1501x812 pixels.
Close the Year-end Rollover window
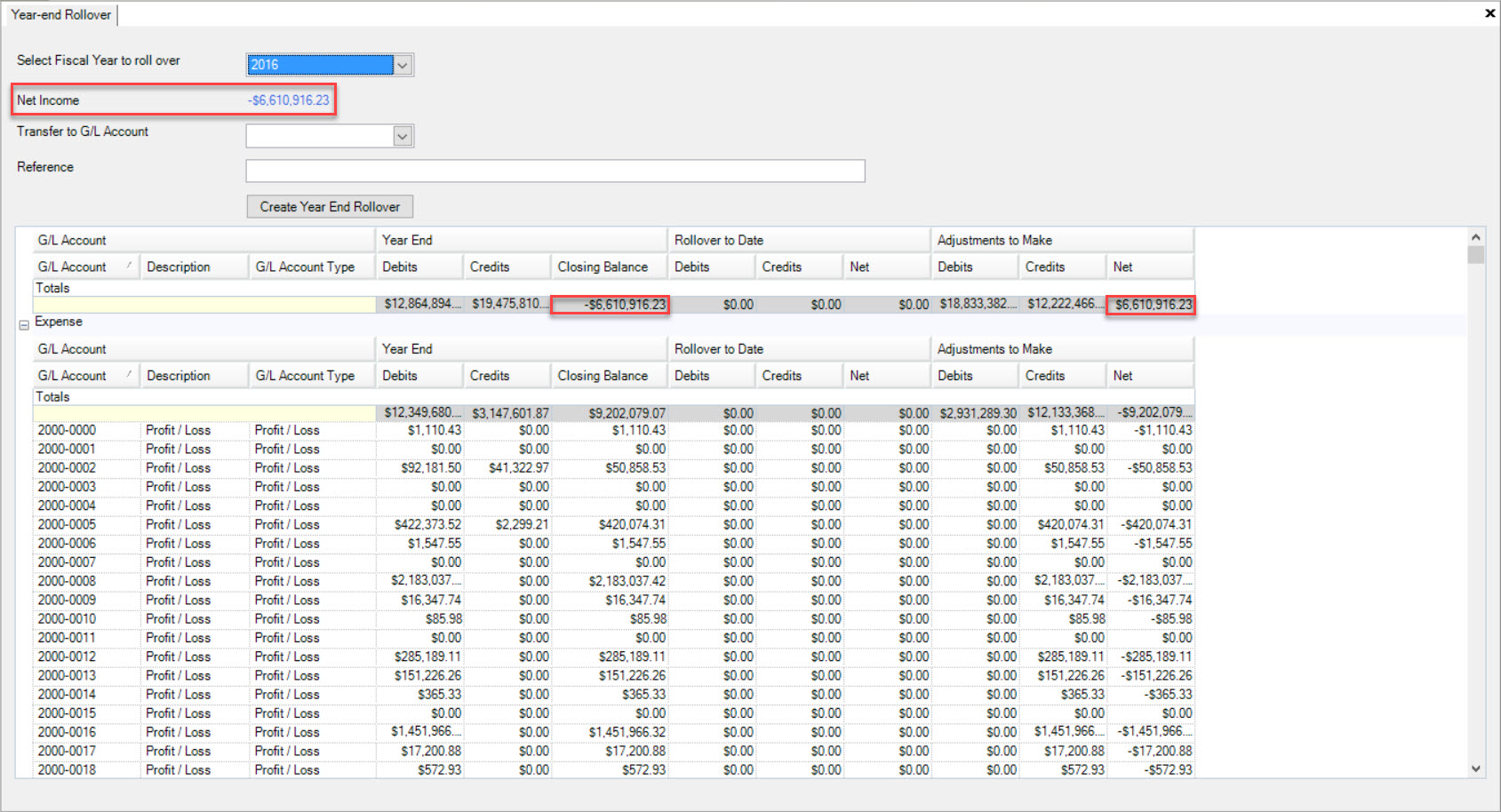(x=1489, y=13)
